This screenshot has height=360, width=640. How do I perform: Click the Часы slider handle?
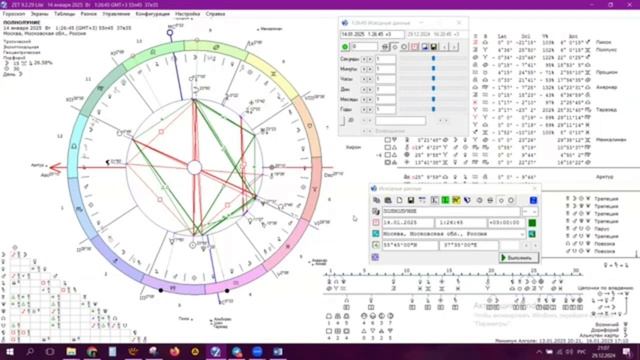pyautogui.click(x=433, y=79)
